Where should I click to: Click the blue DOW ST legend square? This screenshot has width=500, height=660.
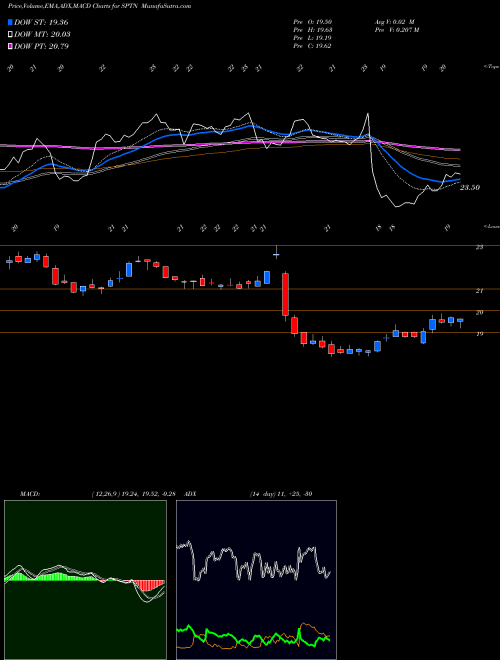[x=11, y=22]
